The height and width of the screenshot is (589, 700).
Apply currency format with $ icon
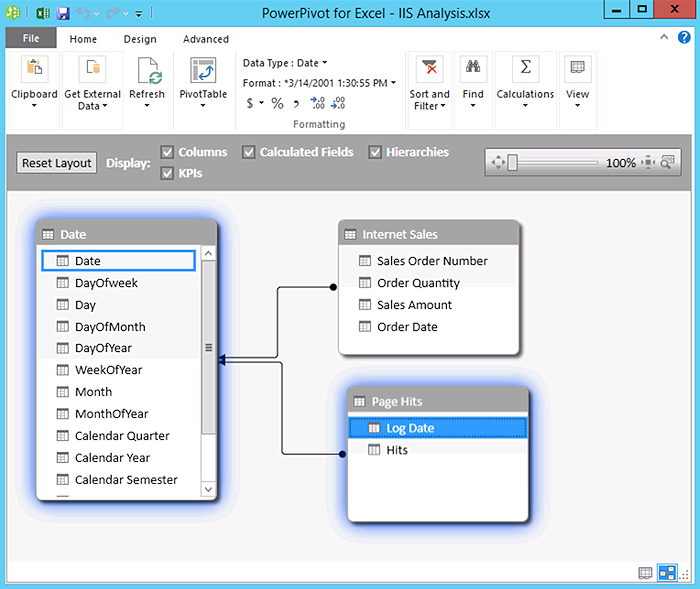[250, 103]
